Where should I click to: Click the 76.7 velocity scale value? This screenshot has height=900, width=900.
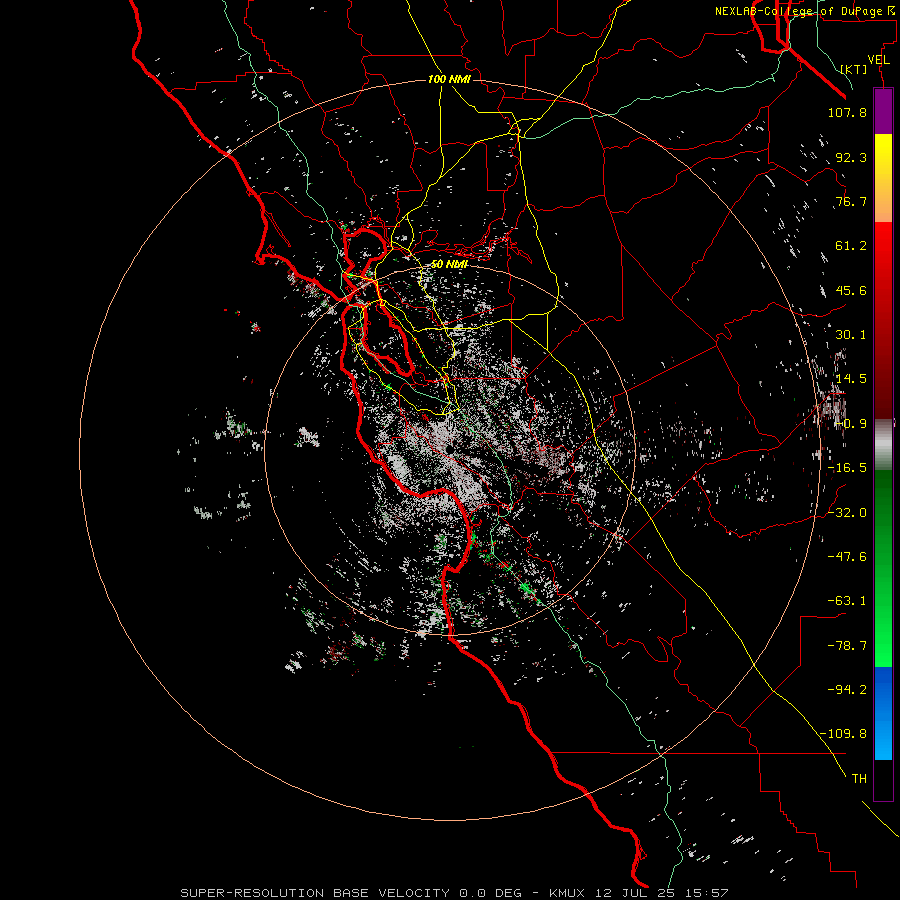pyautogui.click(x=851, y=201)
